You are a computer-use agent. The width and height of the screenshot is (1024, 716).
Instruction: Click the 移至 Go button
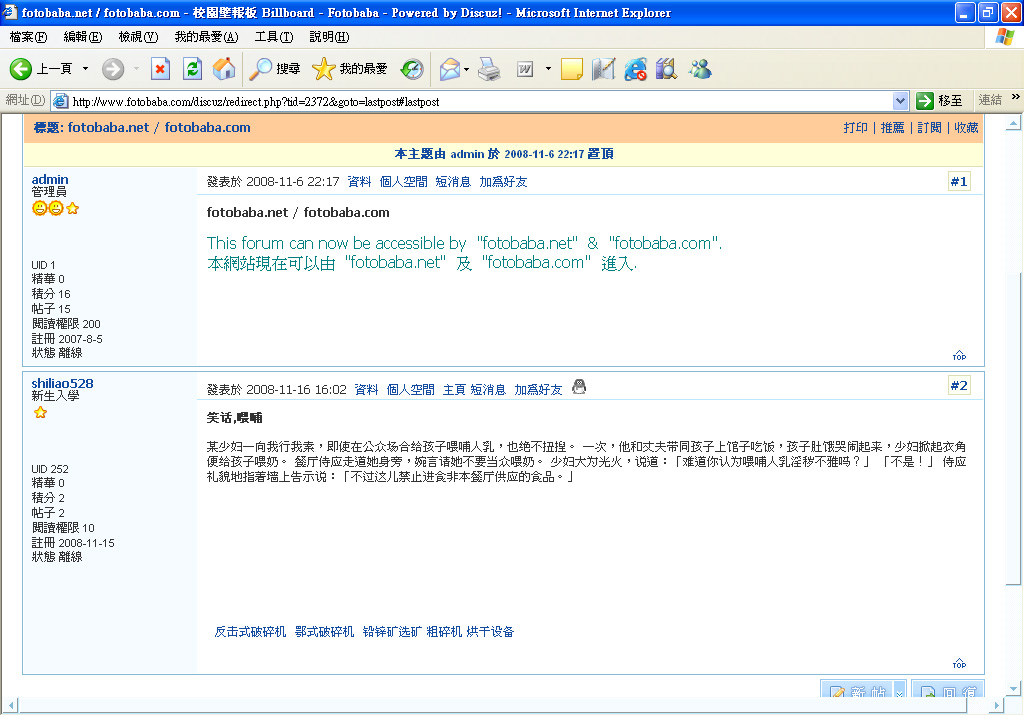940,101
